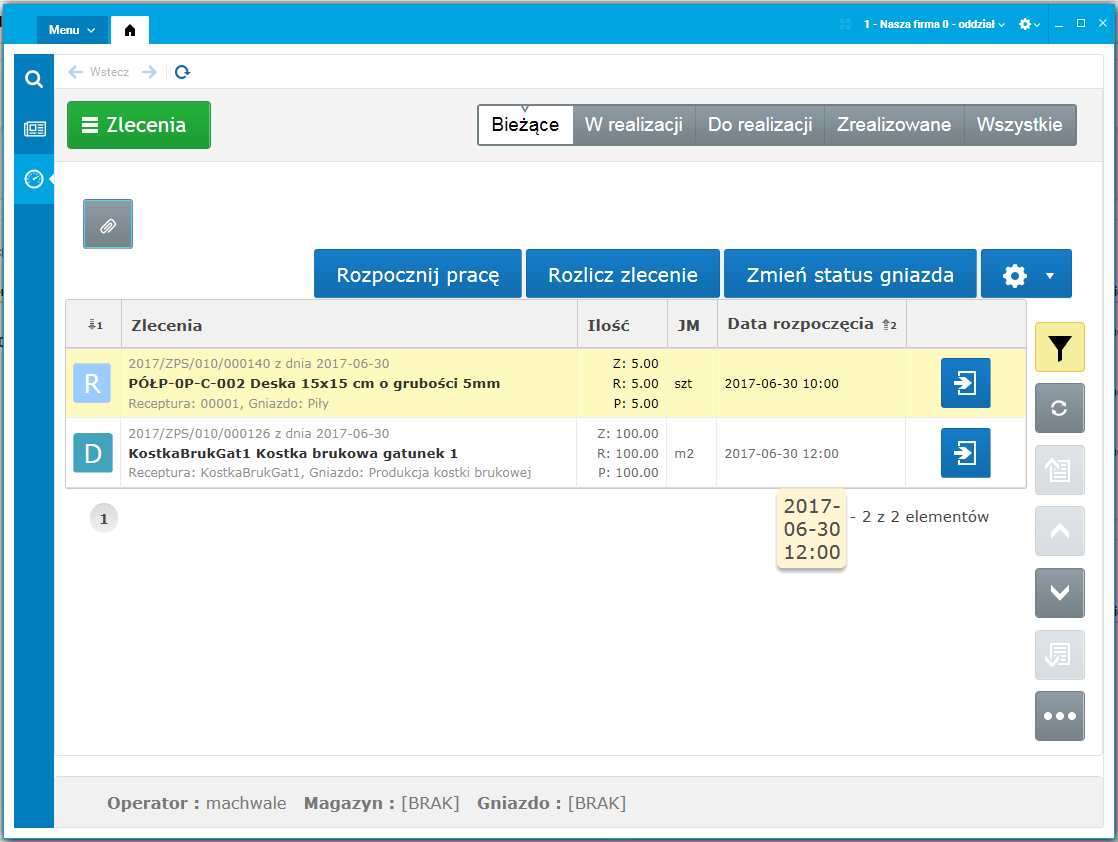This screenshot has width=1118, height=842.
Task: Sort by Data rozpoczęcia column header
Action: click(x=812, y=324)
